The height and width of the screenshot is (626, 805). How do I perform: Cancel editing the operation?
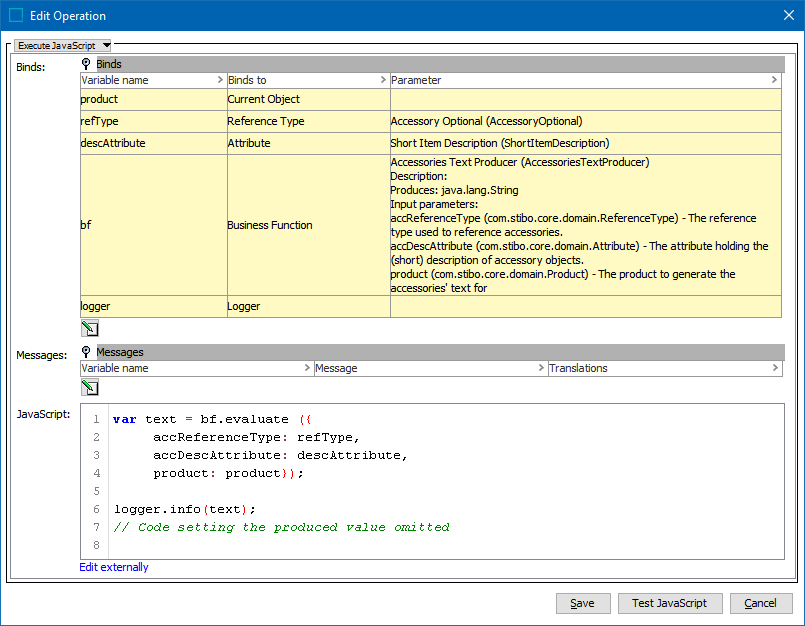point(760,603)
